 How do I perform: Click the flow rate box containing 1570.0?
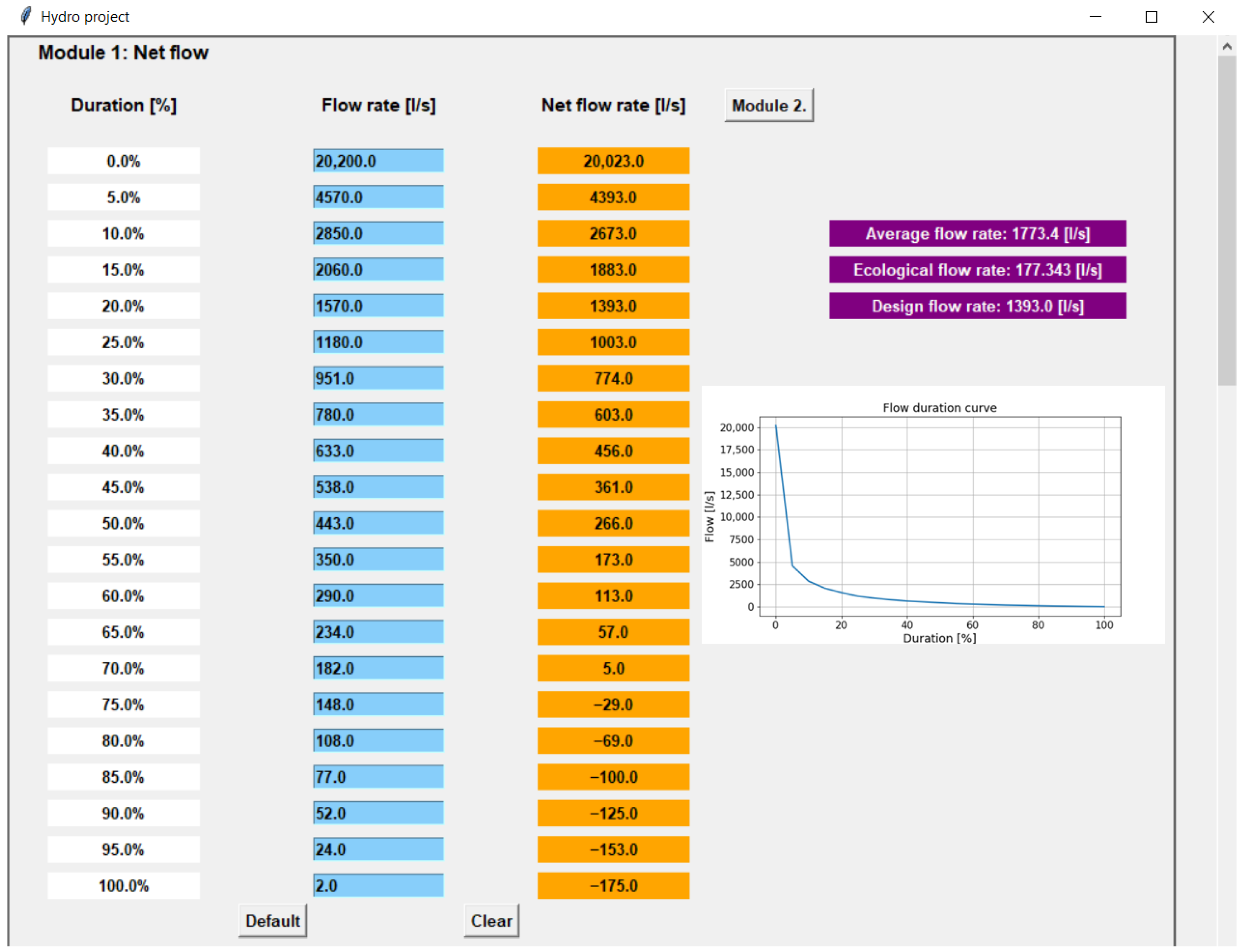[x=378, y=306]
